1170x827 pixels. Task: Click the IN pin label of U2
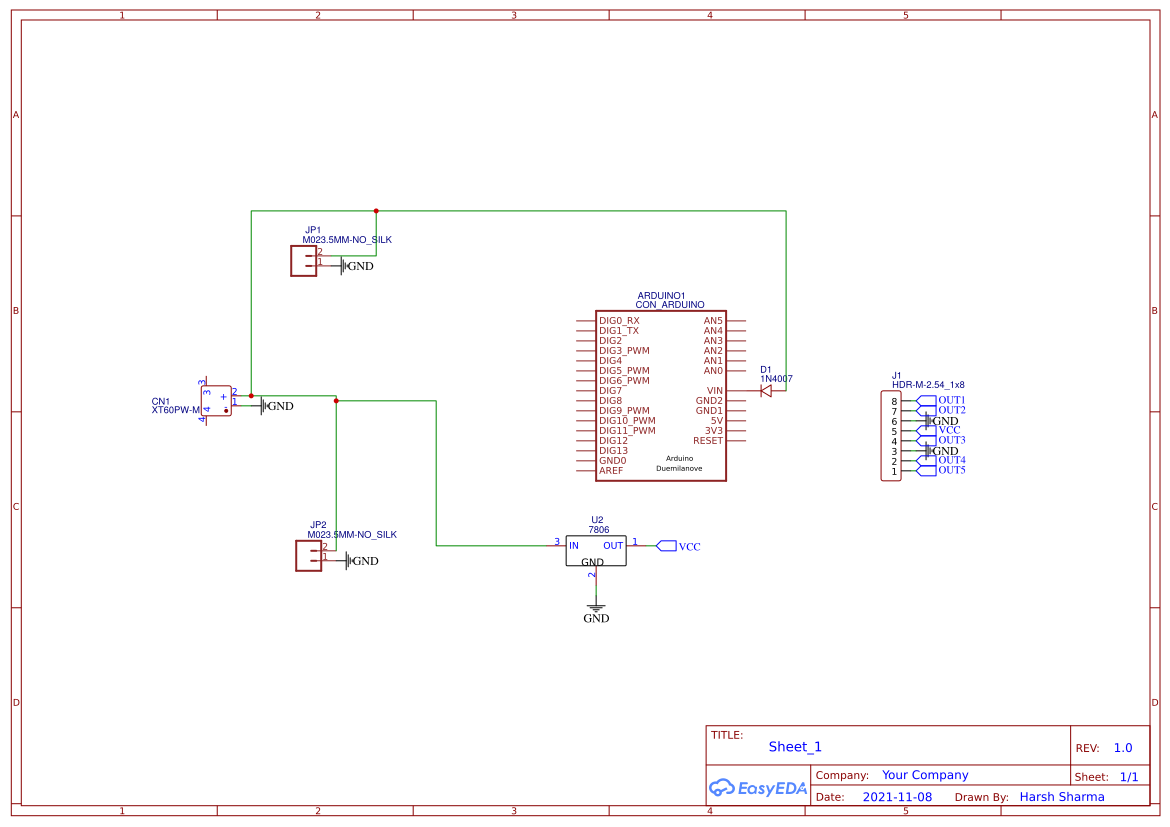[x=574, y=546]
